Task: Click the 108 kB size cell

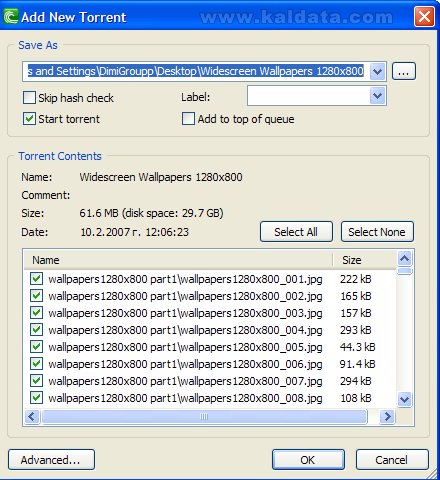Action: tap(355, 398)
